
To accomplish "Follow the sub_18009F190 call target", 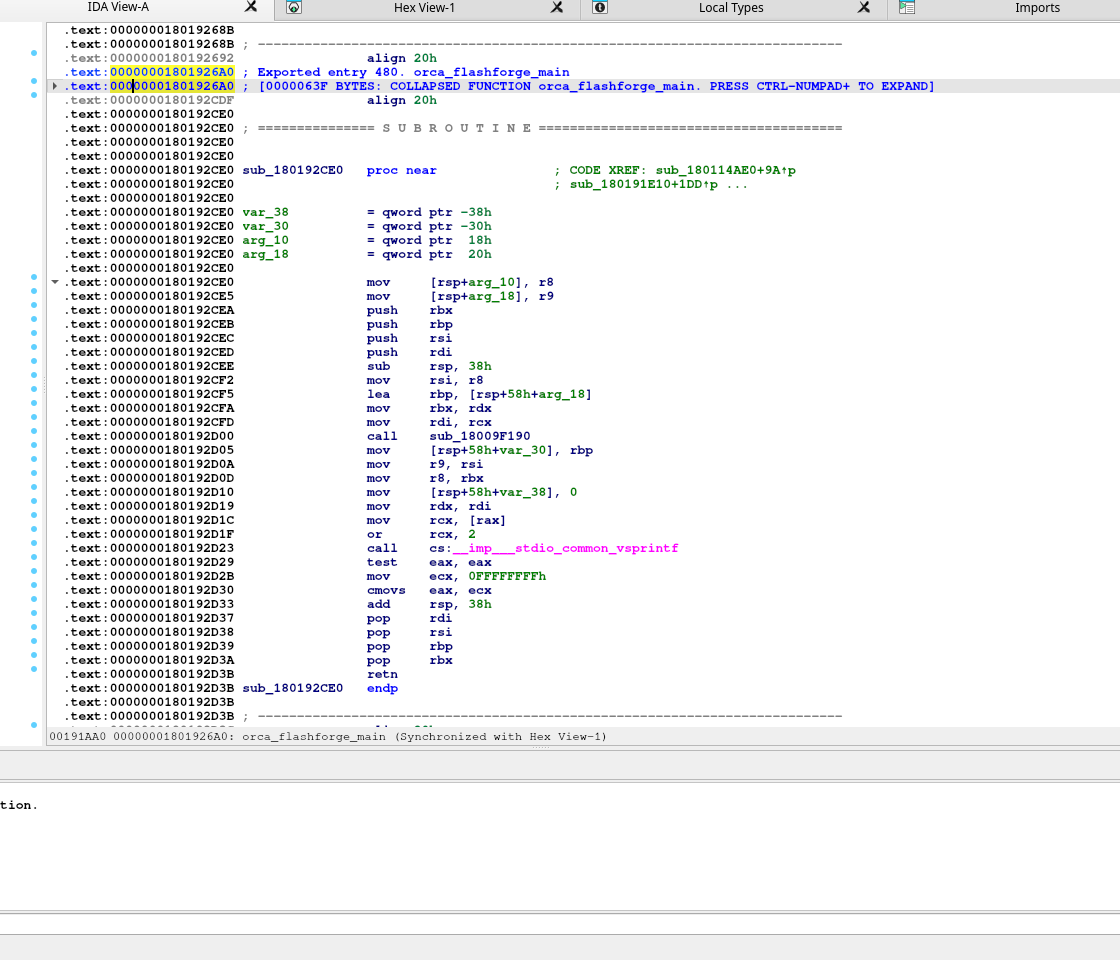I will [480, 436].
